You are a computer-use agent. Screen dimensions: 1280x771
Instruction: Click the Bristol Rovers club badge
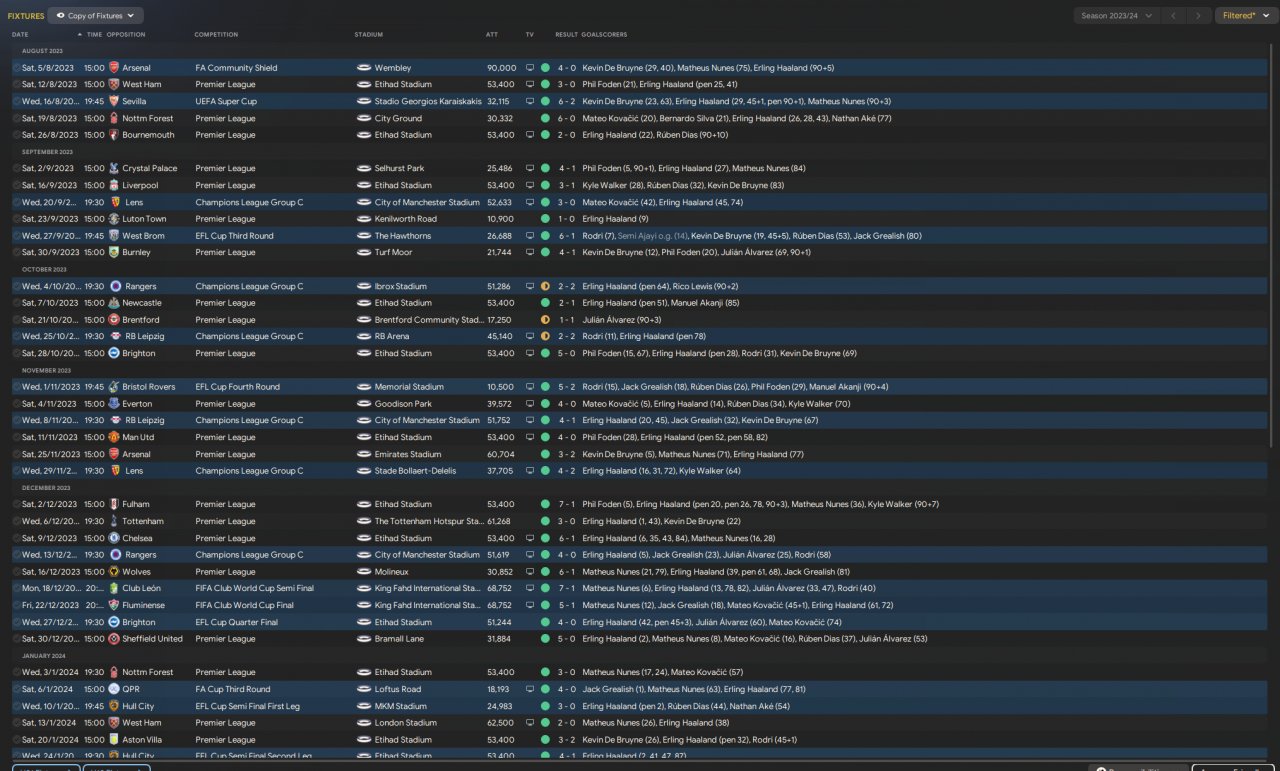click(114, 387)
